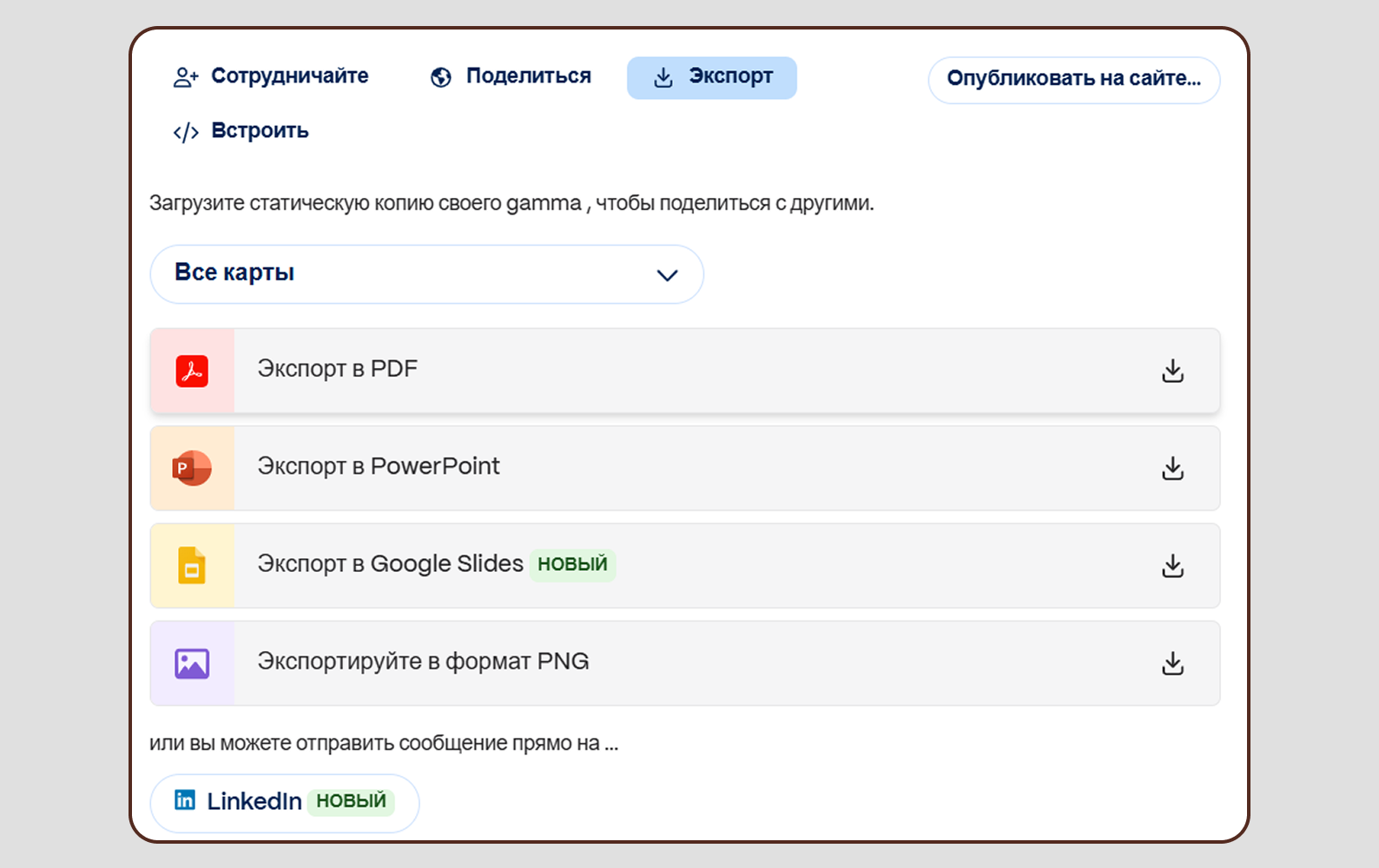Open the Все карты dropdown
Screen dimensions: 1379x868
coord(426,274)
